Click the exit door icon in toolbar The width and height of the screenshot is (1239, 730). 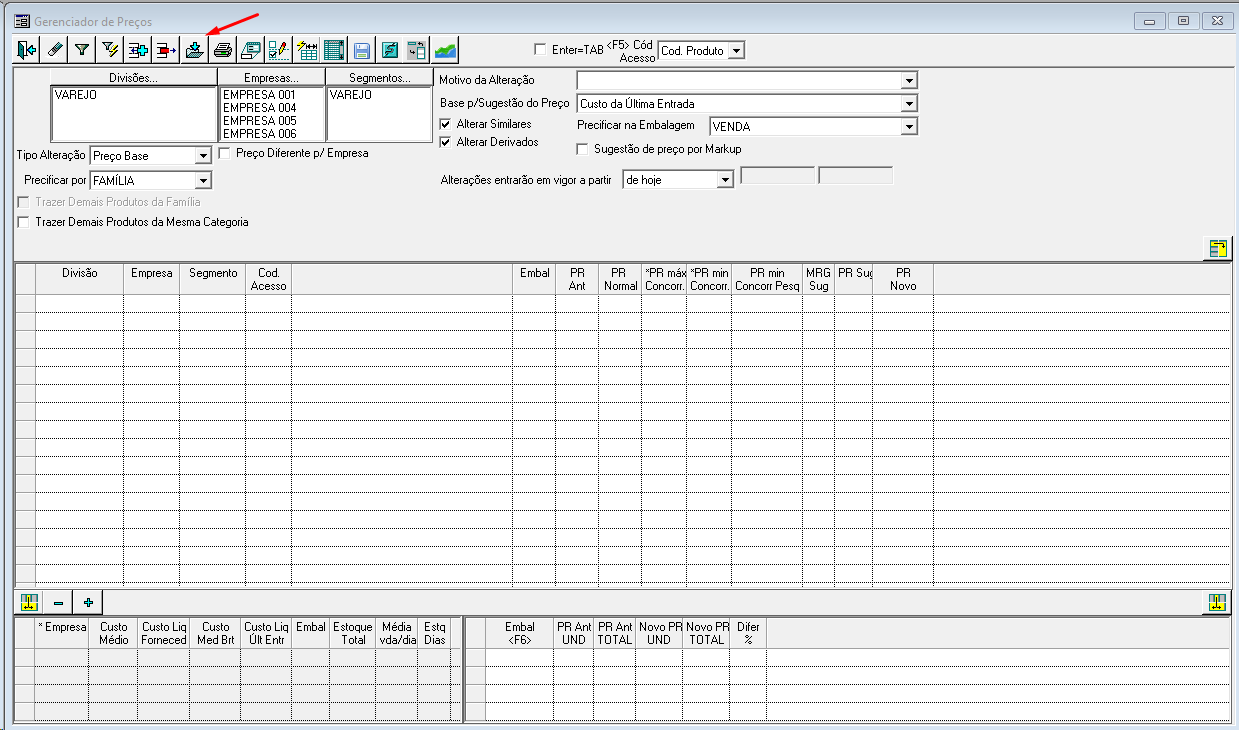point(26,49)
